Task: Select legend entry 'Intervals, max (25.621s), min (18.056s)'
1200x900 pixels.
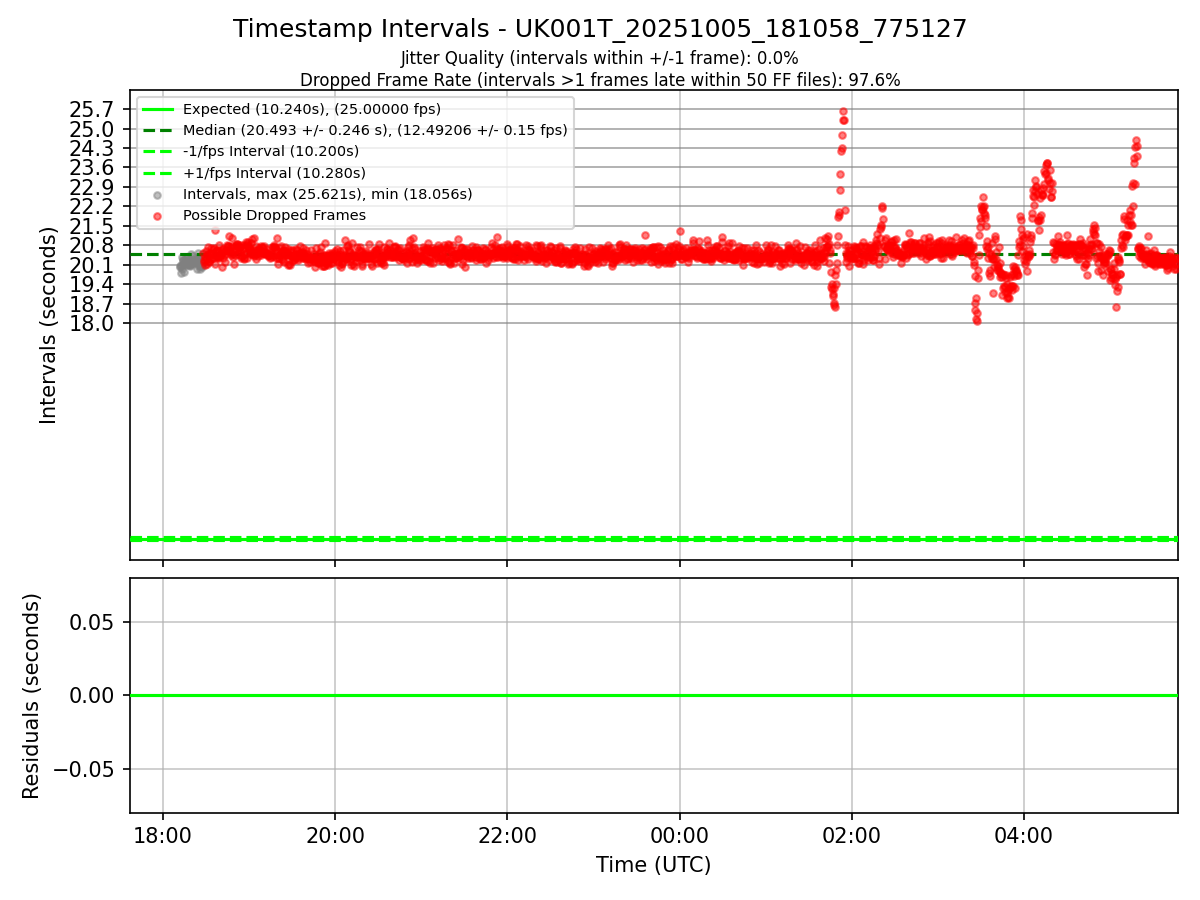Action: click(328, 194)
